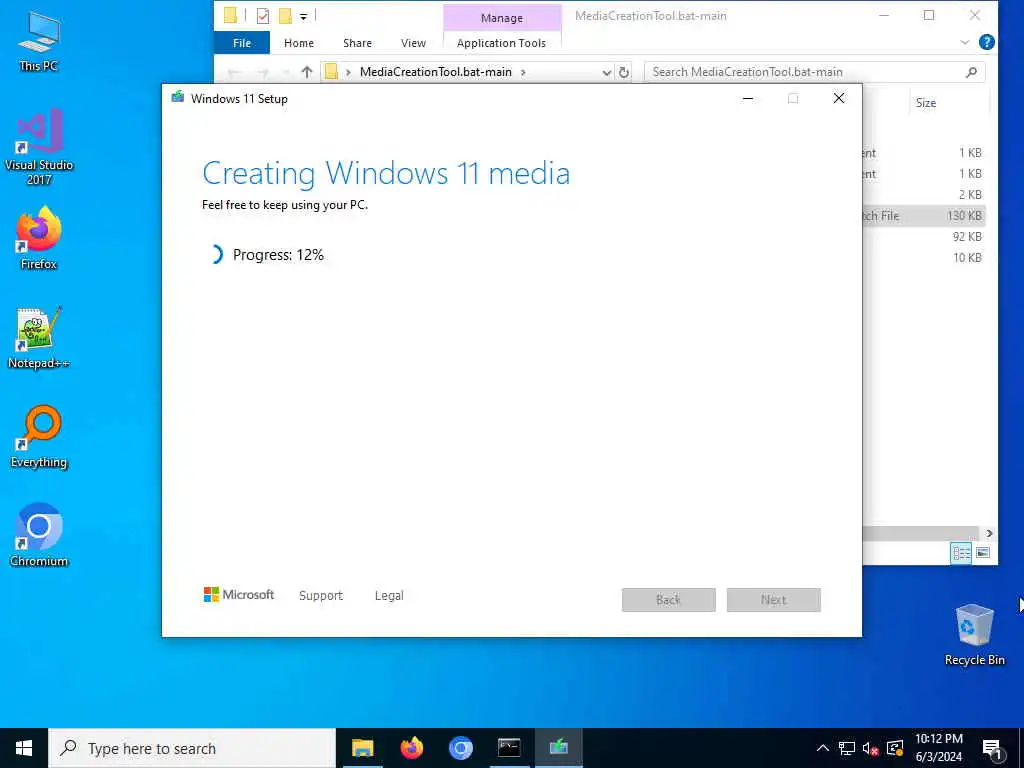Screen dimensions: 1024x768
Task: Refresh the Explorer folder view
Action: point(624,72)
